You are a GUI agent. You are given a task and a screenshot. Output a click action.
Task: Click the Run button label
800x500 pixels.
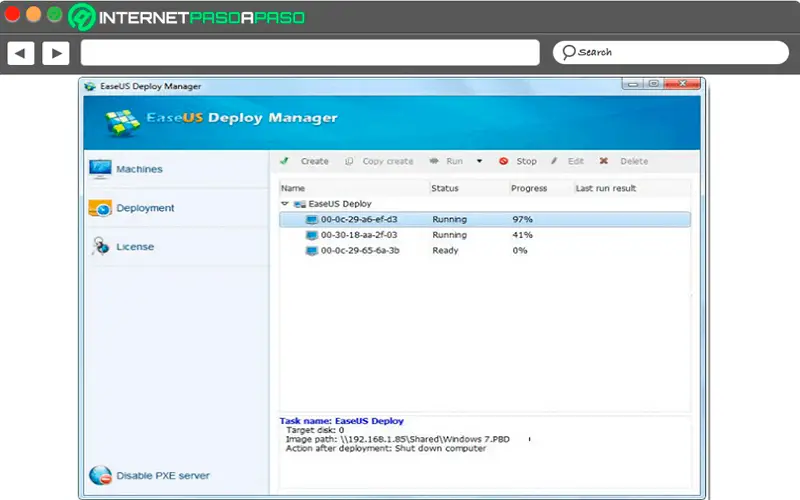455,161
